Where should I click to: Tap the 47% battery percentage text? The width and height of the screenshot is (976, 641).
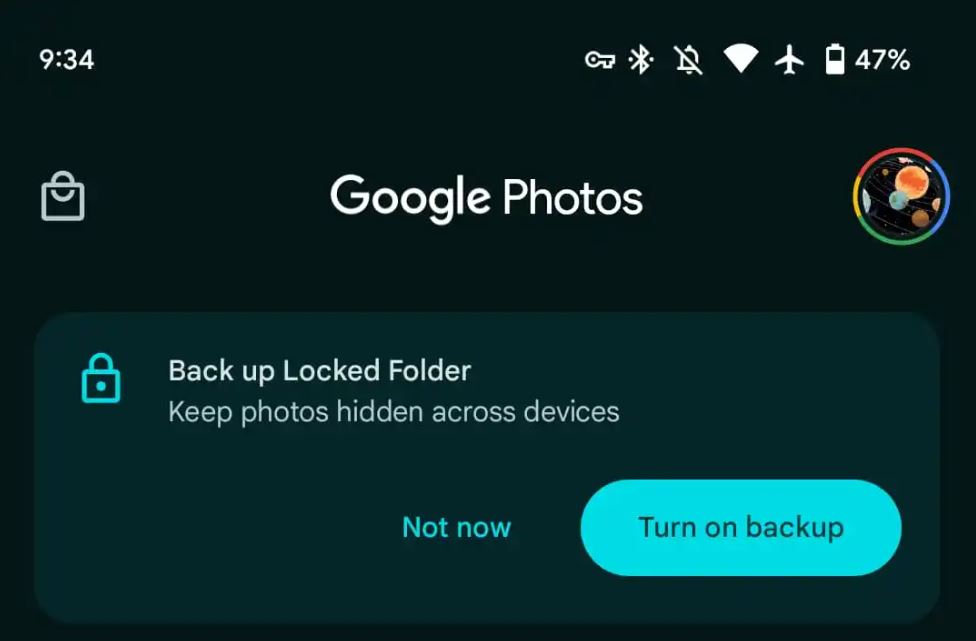(x=883, y=60)
